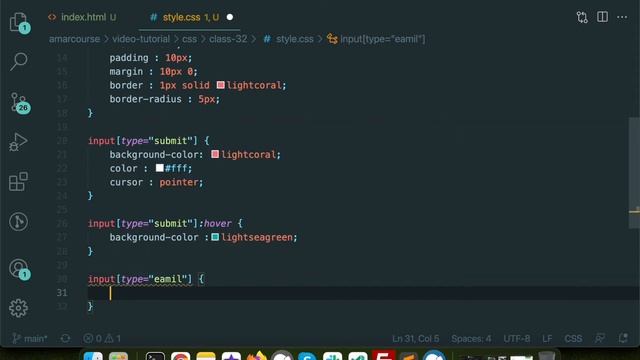
Task: Switch to the index.html tab
Action: pyautogui.click(x=83, y=17)
